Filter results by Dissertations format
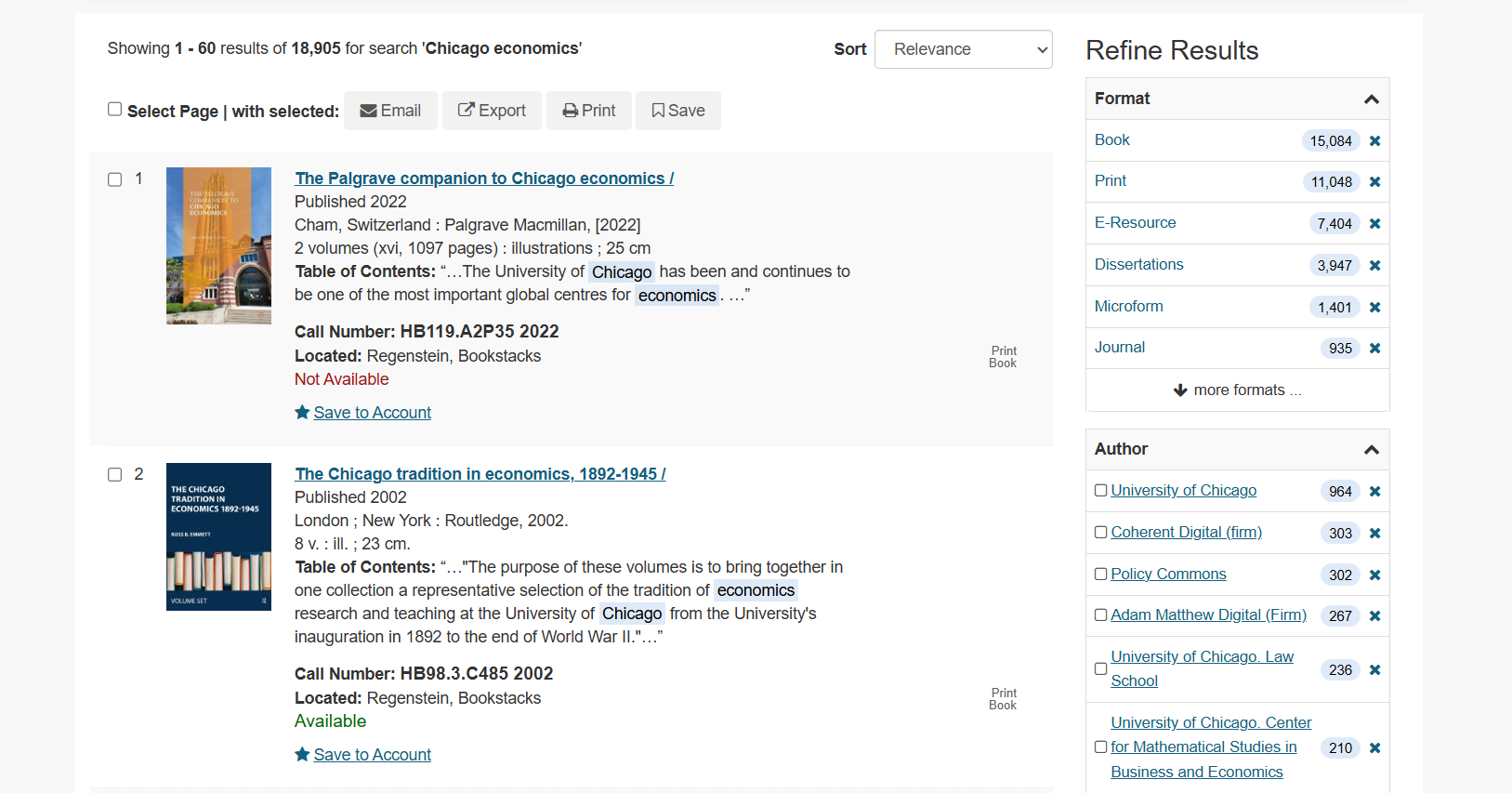The height and width of the screenshot is (793, 1512). [x=1138, y=265]
